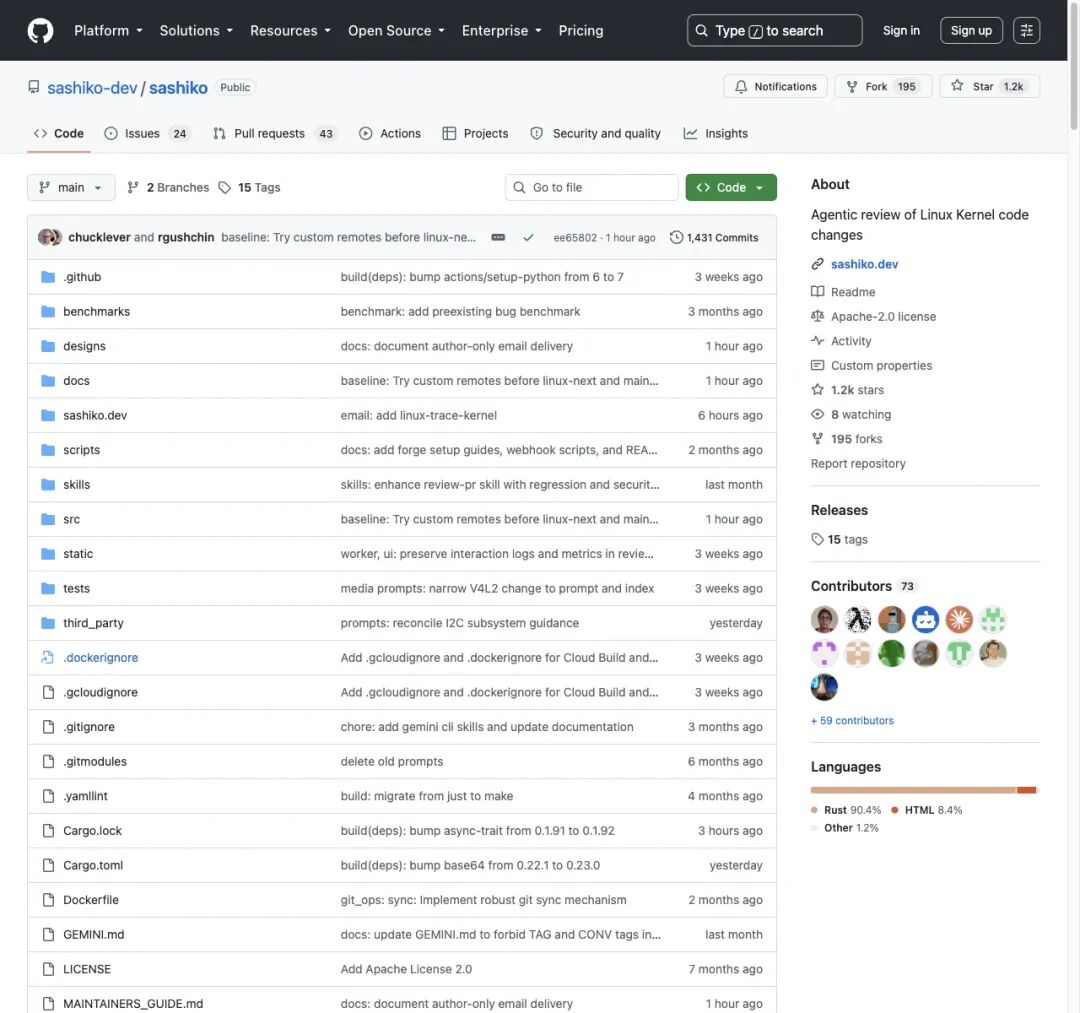This screenshot has height=1013, width=1080.
Task: Click the Activity pulse icon
Action: tap(817, 340)
